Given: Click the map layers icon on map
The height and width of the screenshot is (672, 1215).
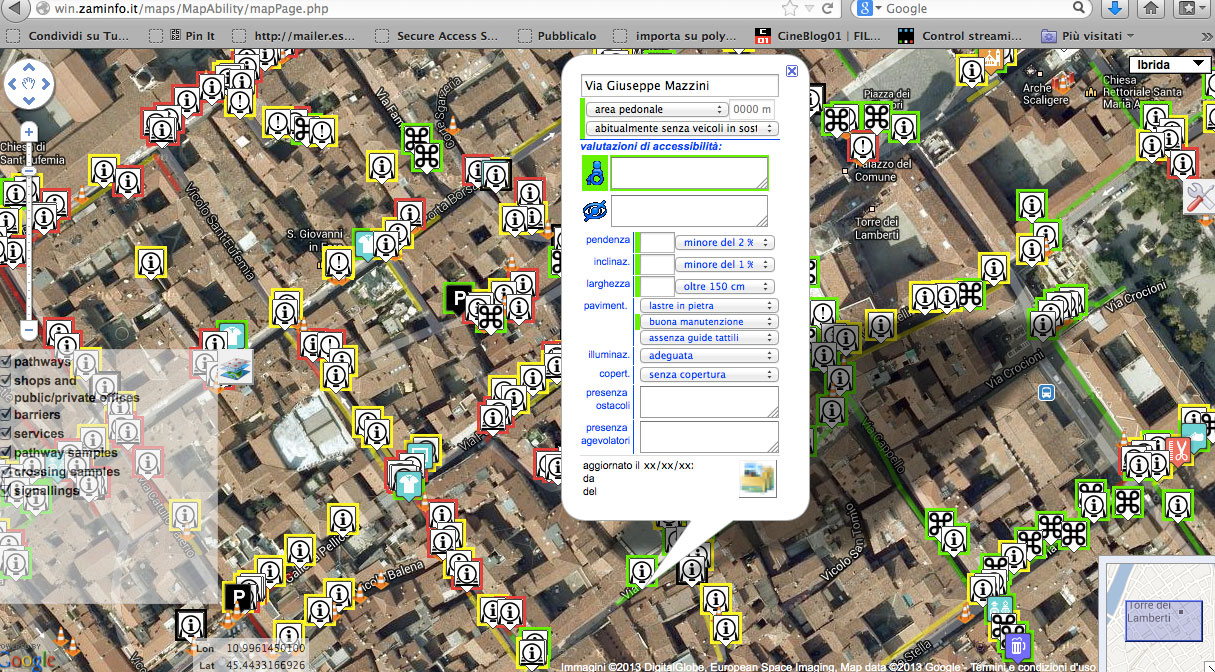Looking at the screenshot, I should (x=235, y=366).
